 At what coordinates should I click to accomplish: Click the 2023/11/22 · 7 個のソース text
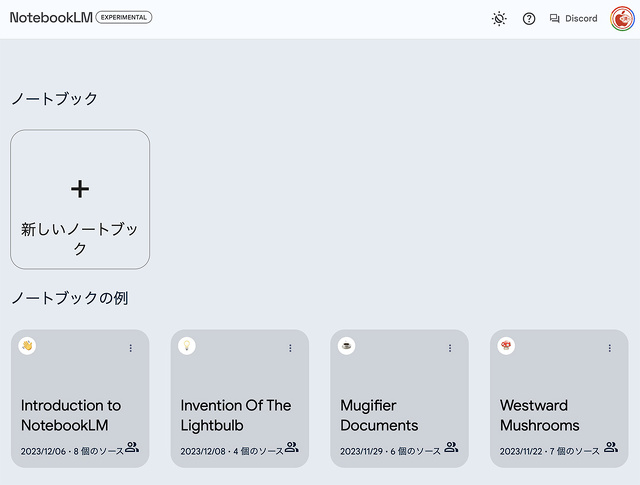[550, 451]
